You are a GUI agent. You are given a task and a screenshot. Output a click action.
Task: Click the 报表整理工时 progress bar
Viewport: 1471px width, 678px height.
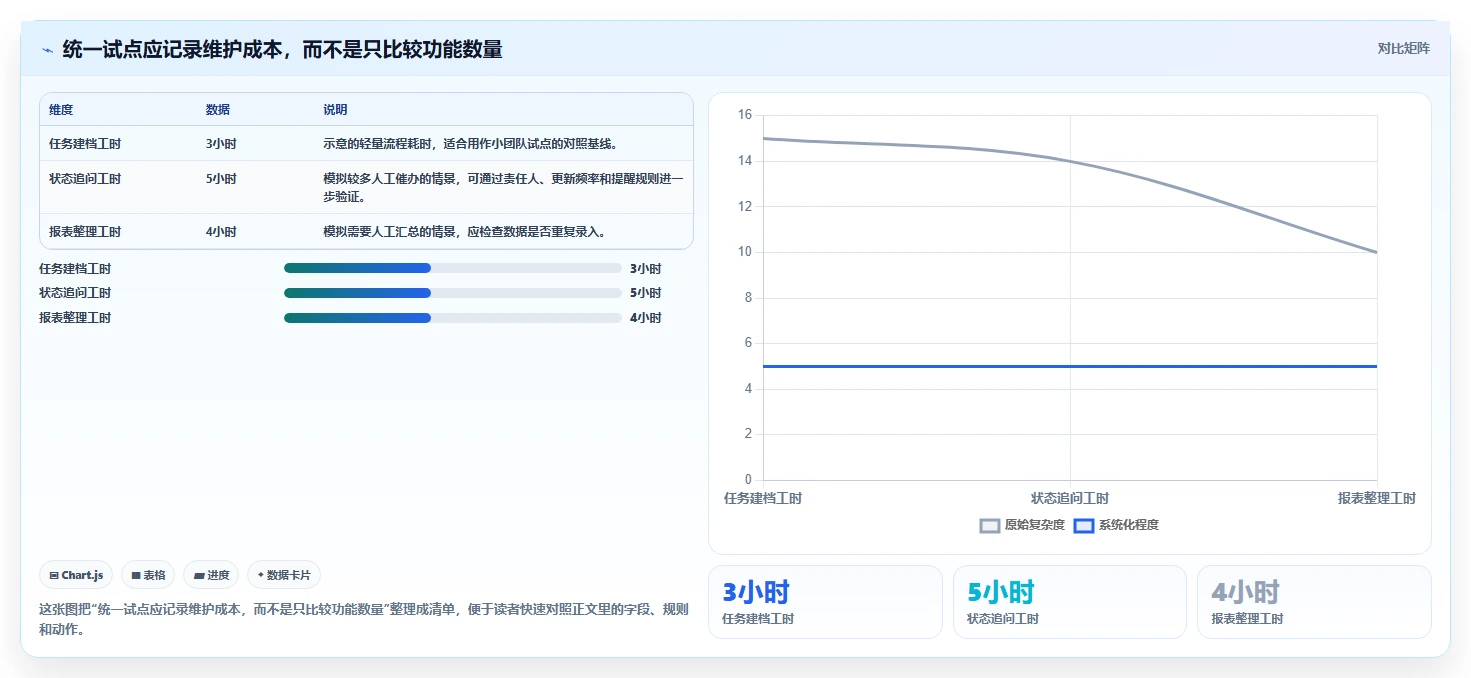point(453,318)
